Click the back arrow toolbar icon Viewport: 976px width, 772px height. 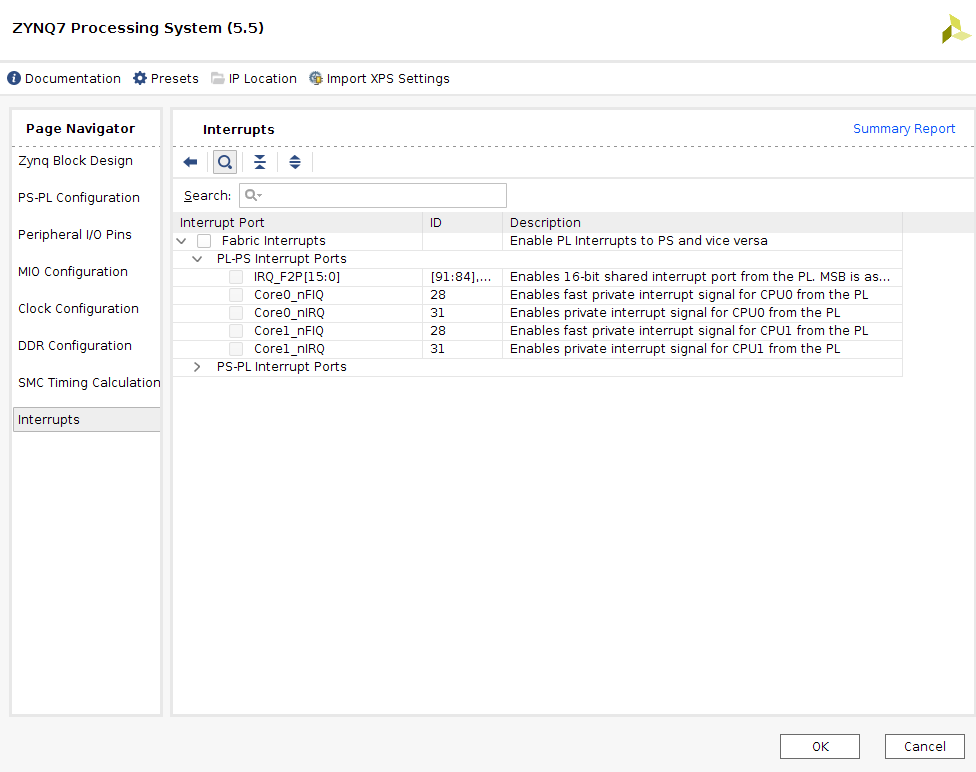click(190, 162)
